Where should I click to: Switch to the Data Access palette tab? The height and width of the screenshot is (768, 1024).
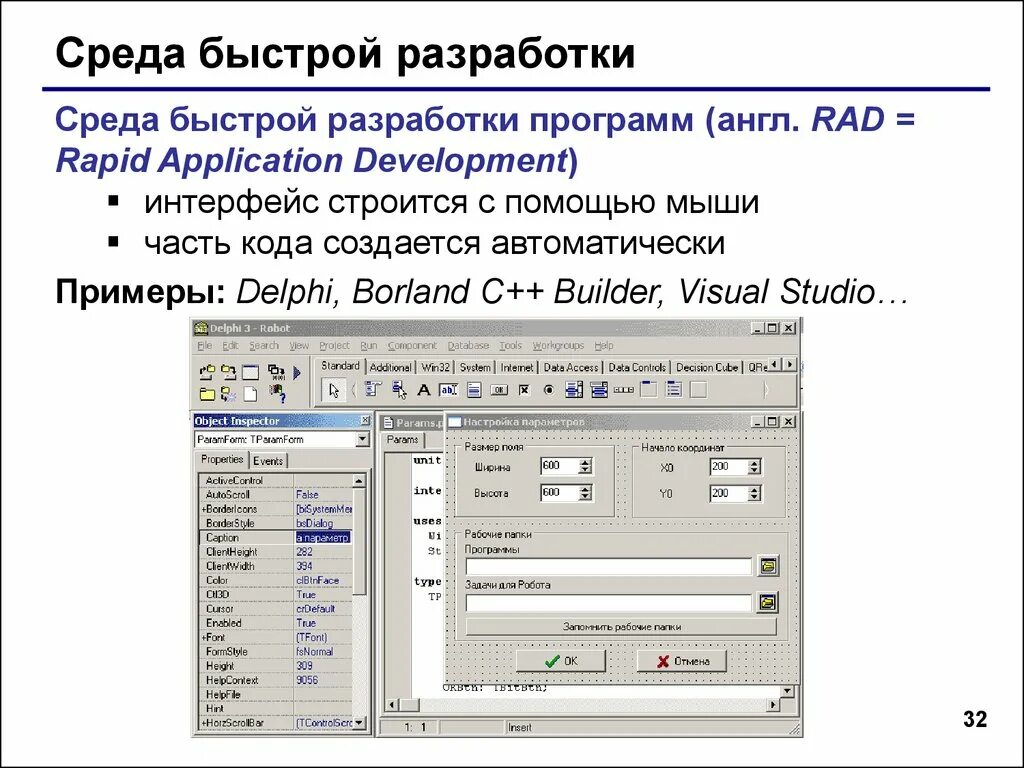pos(571,368)
